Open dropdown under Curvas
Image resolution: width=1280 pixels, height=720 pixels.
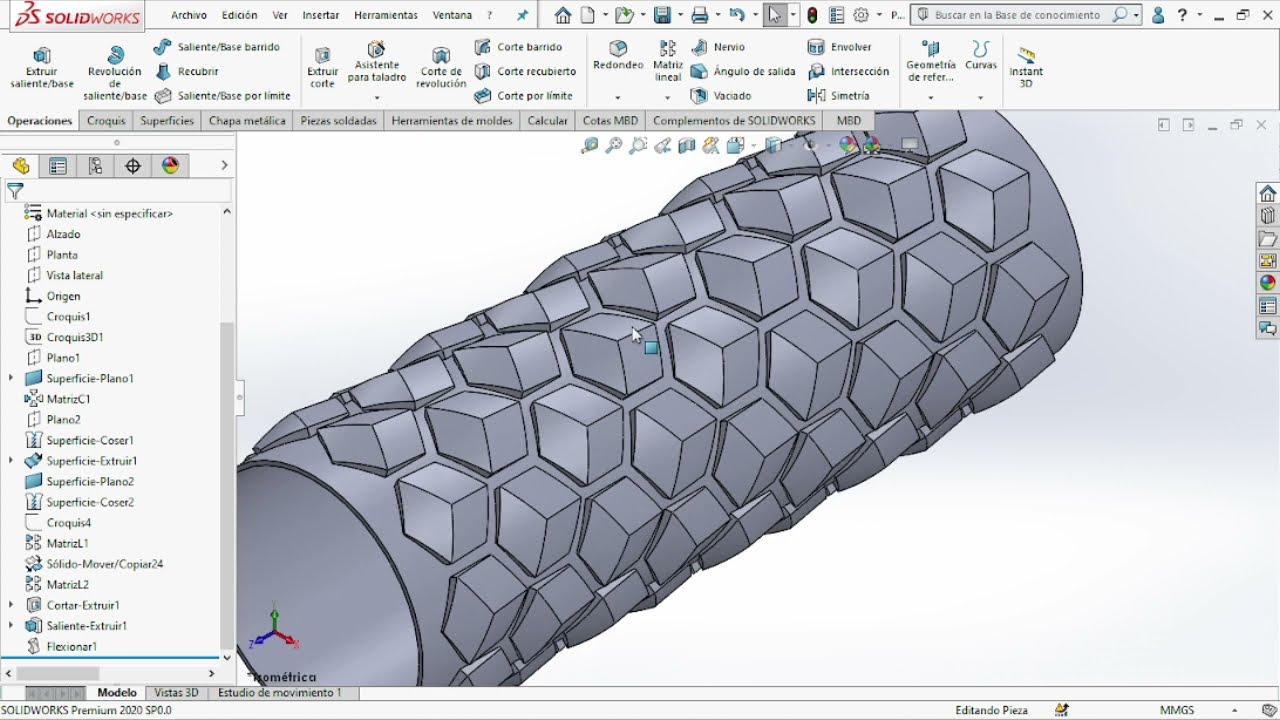(981, 98)
